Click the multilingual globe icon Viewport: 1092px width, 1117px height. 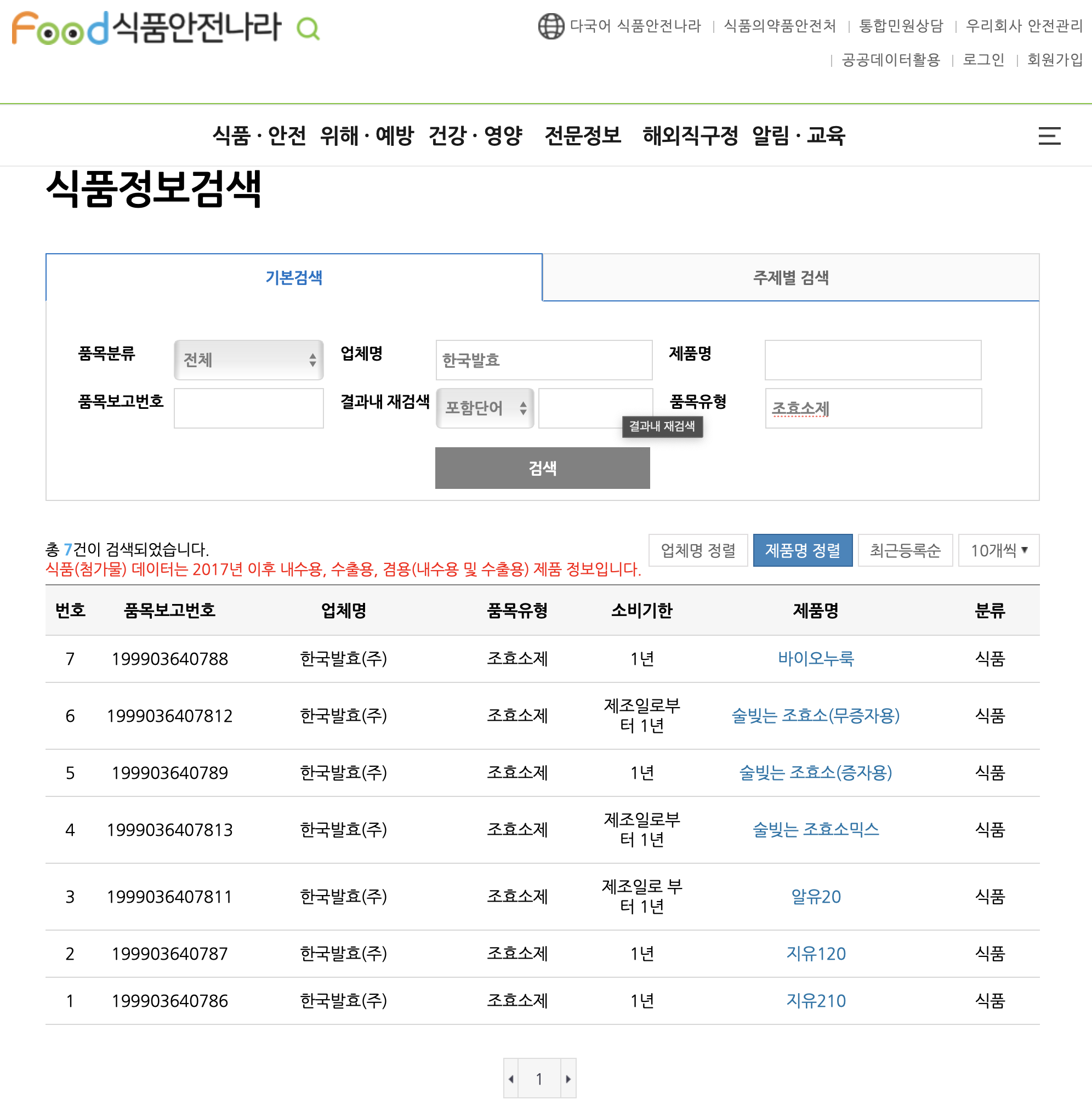(x=550, y=26)
